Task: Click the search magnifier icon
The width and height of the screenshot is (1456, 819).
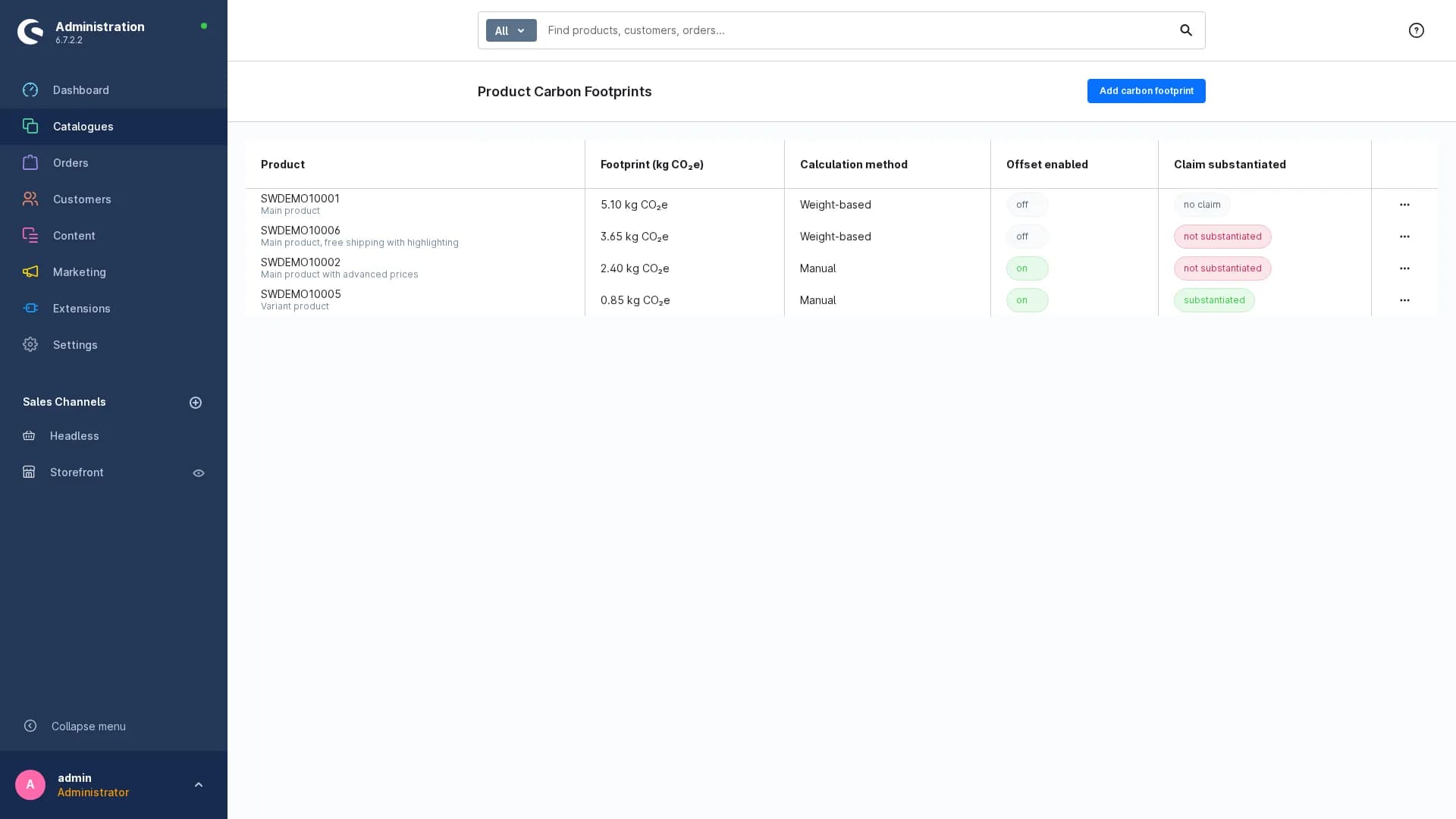Action: click(x=1186, y=30)
